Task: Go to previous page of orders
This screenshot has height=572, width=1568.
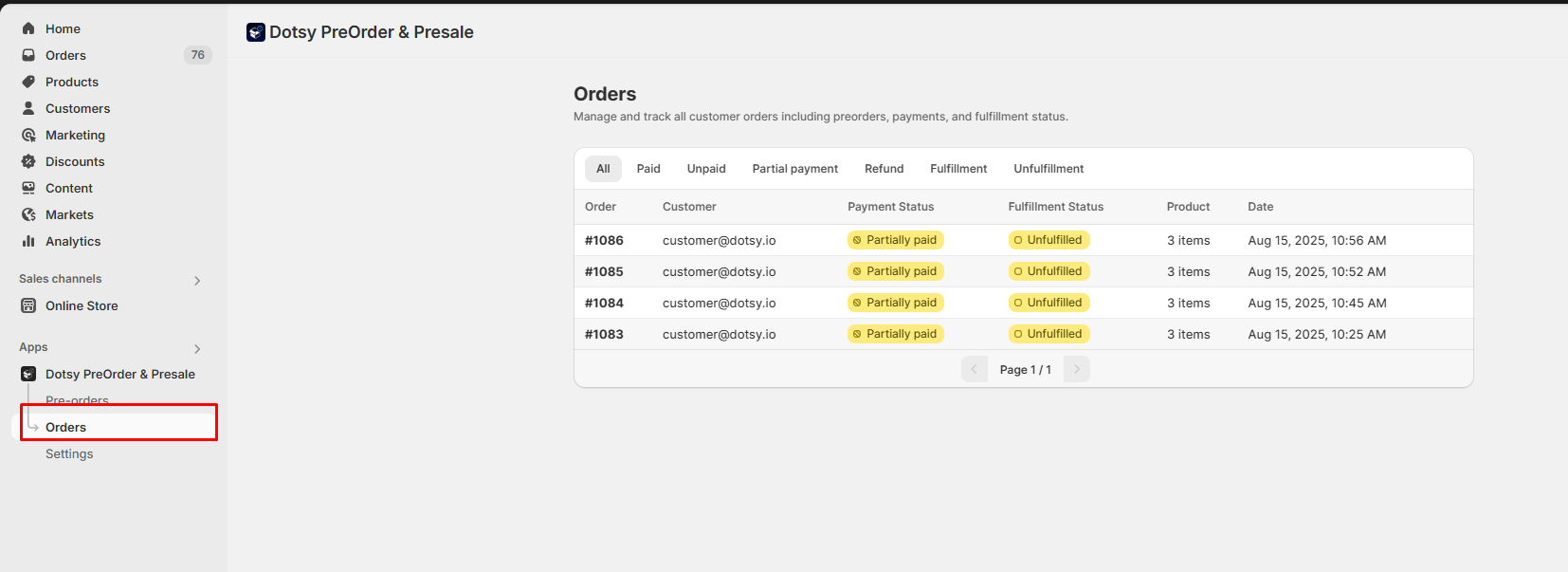Action: (974, 369)
